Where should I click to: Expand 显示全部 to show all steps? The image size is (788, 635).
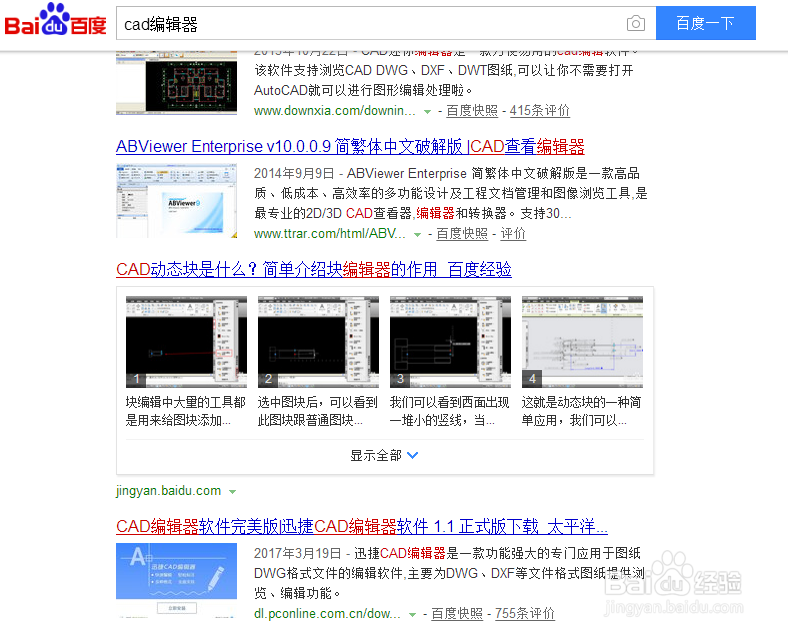384,456
